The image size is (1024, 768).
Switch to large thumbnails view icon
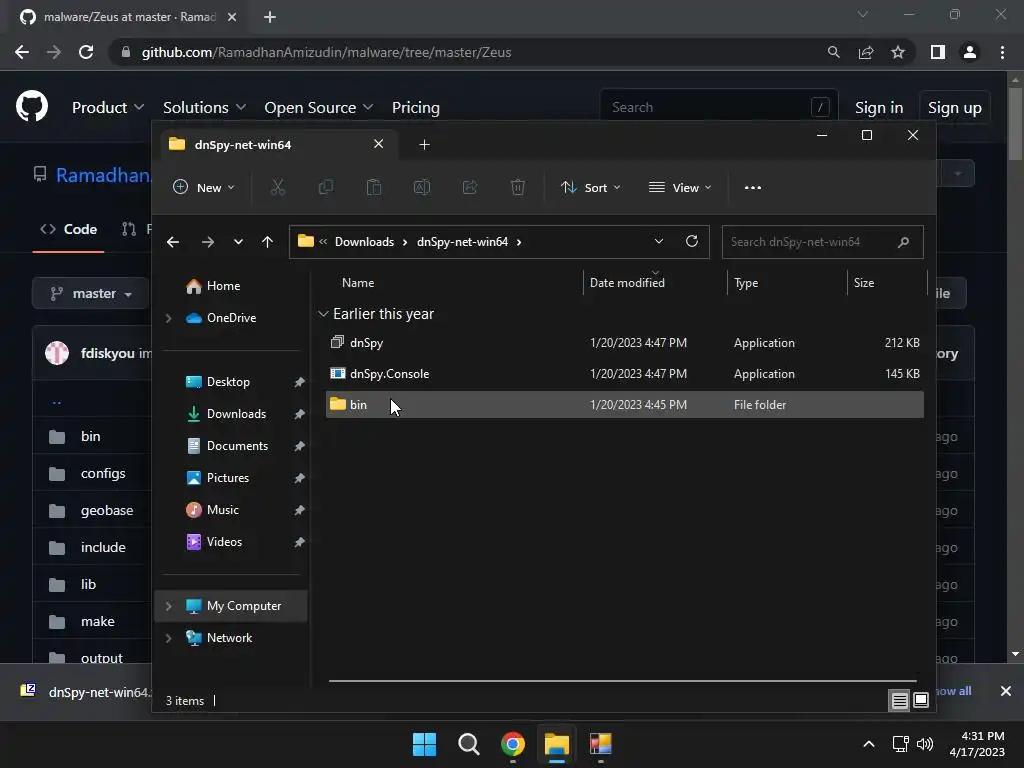click(921, 701)
